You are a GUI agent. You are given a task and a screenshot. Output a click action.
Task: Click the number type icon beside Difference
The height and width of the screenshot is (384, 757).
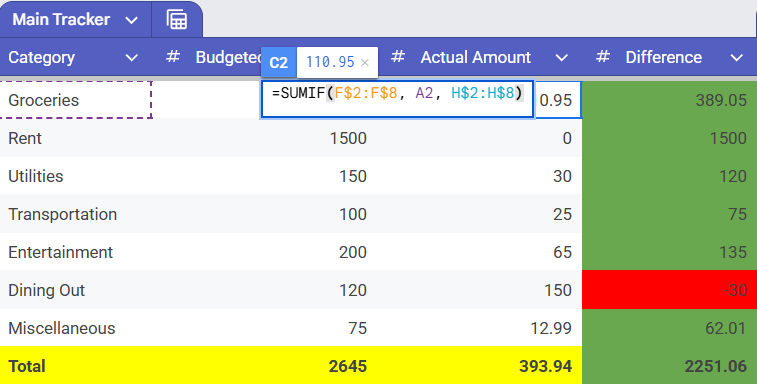[603, 57]
